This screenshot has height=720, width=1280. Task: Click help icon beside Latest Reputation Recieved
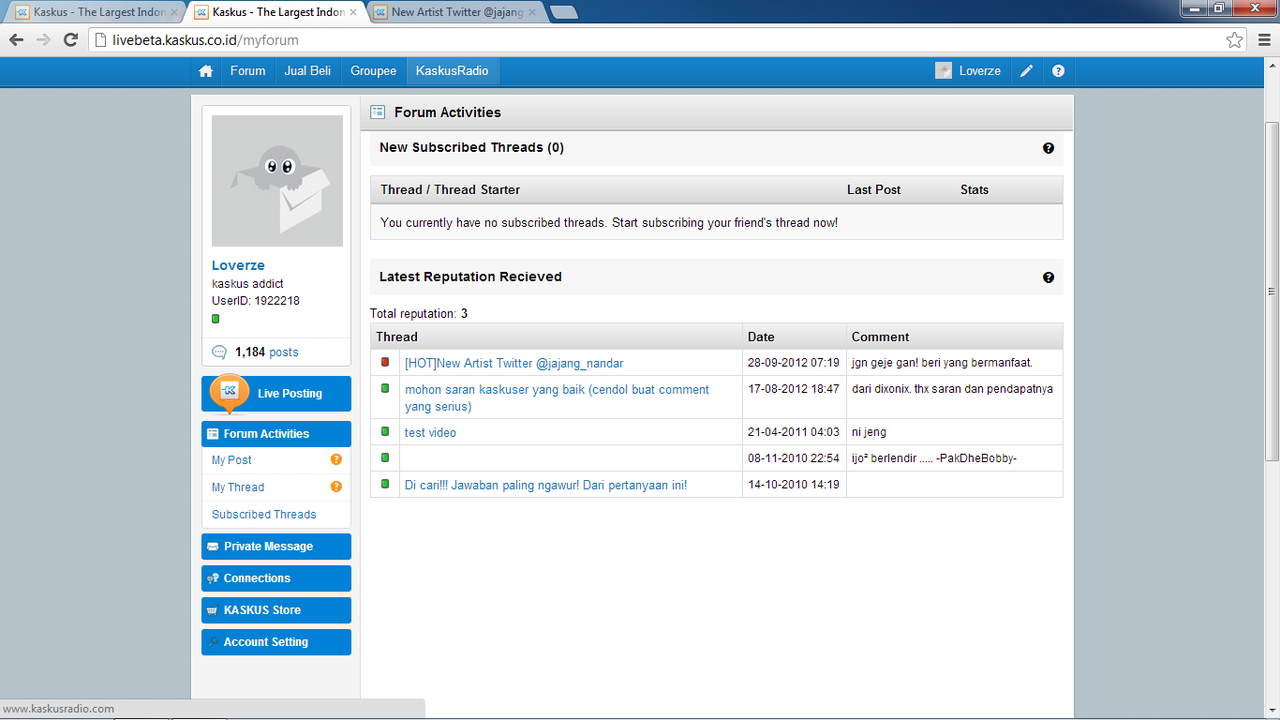tap(1048, 277)
